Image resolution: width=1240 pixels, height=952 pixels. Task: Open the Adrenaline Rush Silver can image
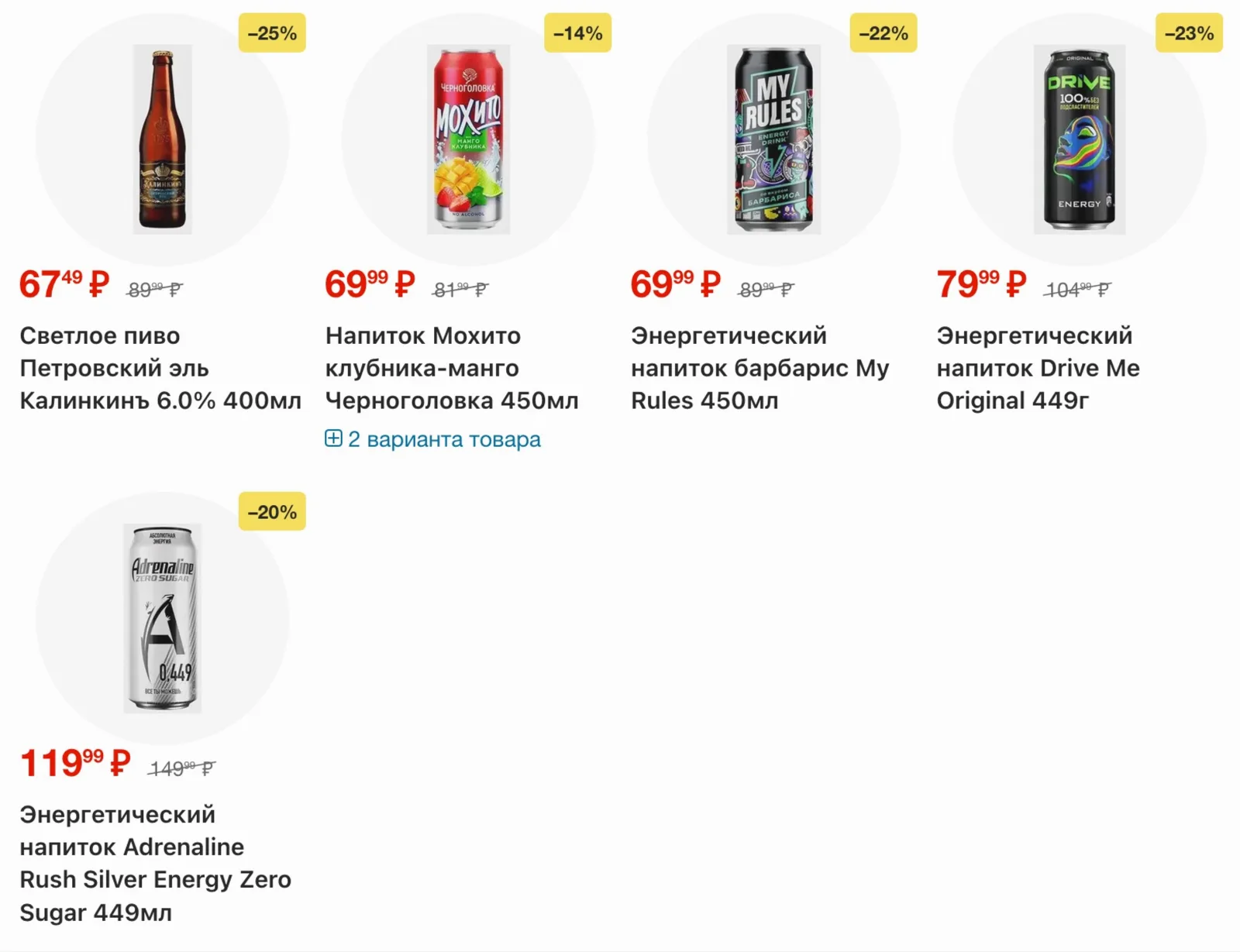162,618
